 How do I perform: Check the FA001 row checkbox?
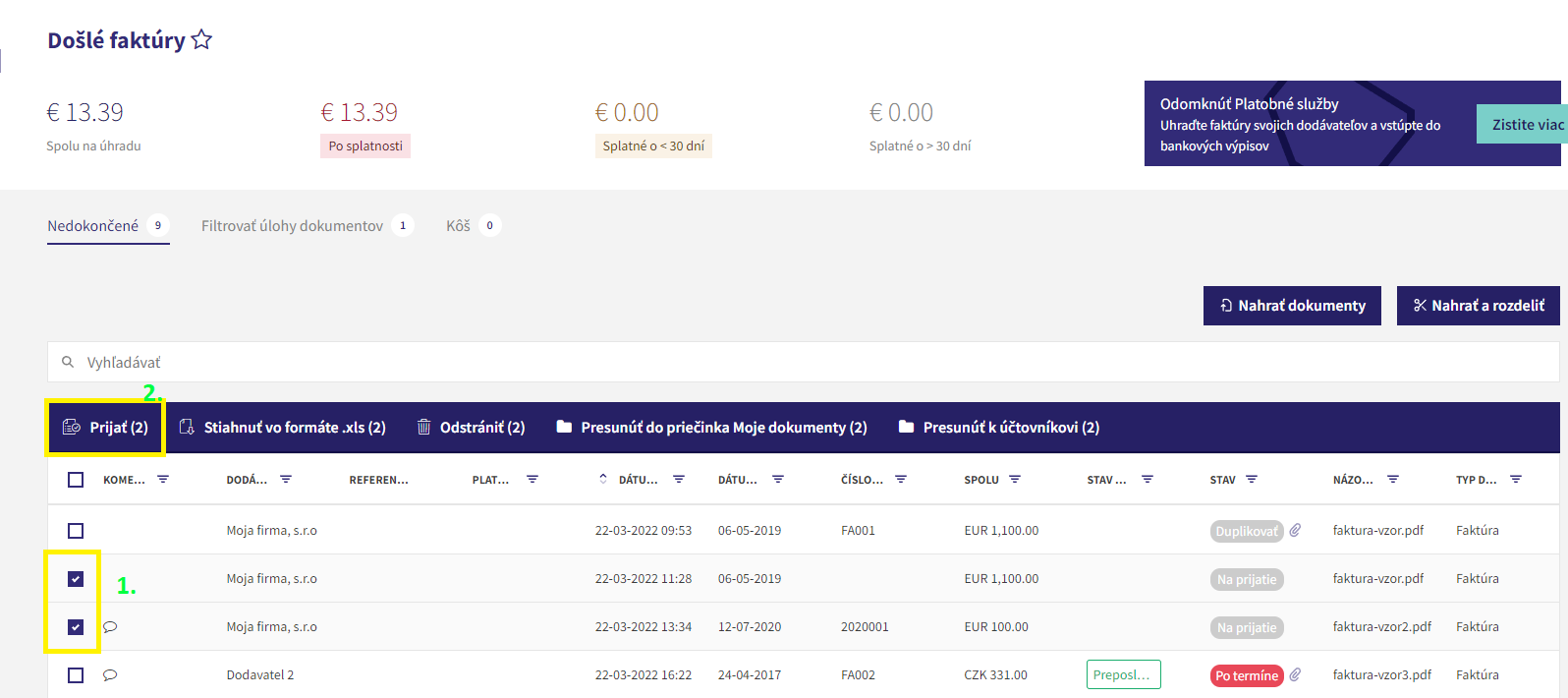pyautogui.click(x=76, y=531)
